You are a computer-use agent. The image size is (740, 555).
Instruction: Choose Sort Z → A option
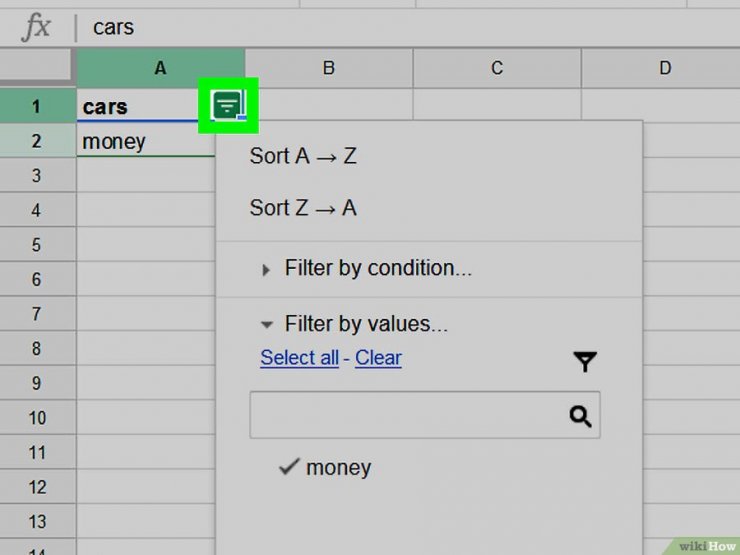[303, 208]
